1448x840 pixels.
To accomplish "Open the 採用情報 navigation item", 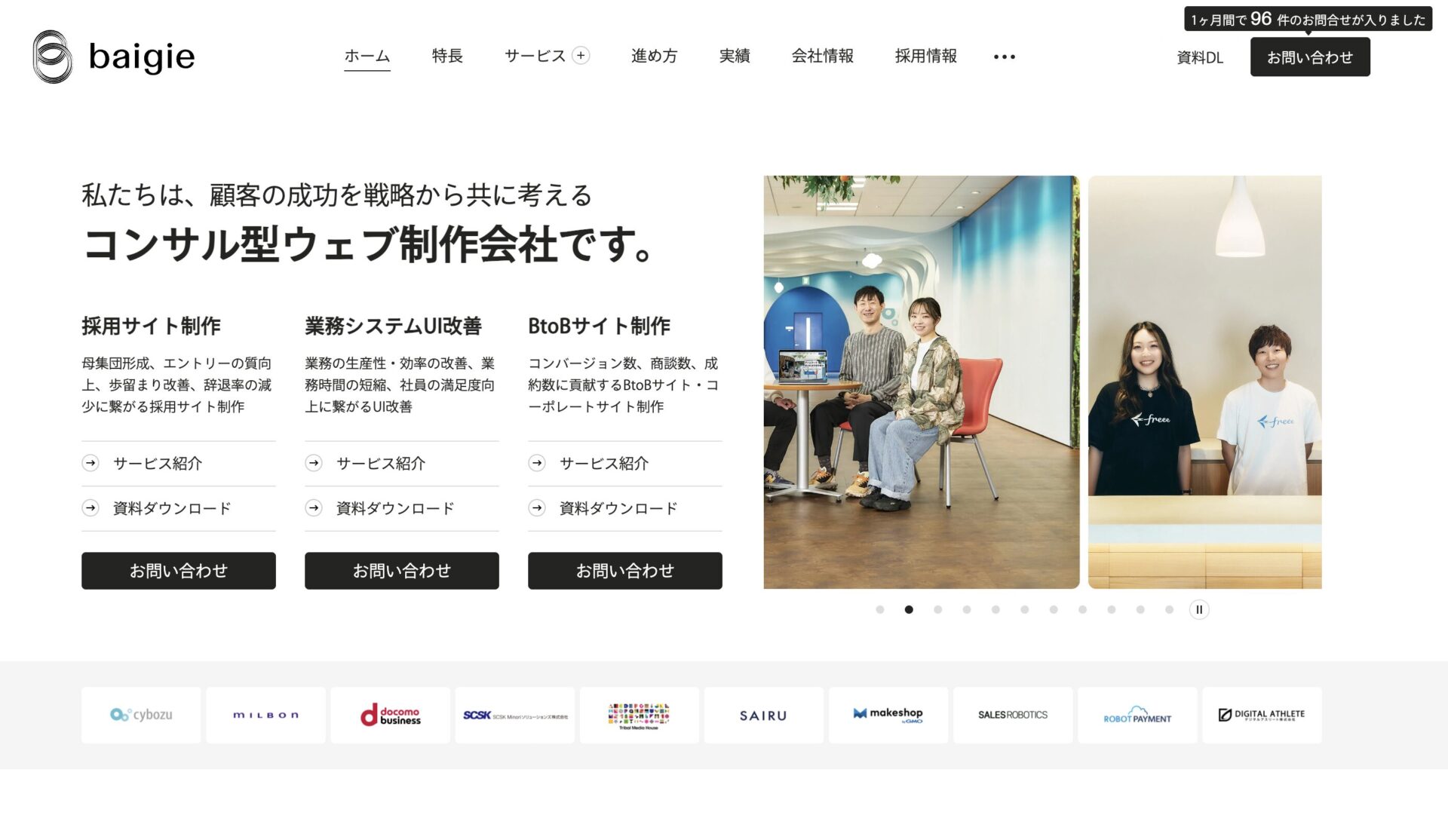I will [925, 56].
